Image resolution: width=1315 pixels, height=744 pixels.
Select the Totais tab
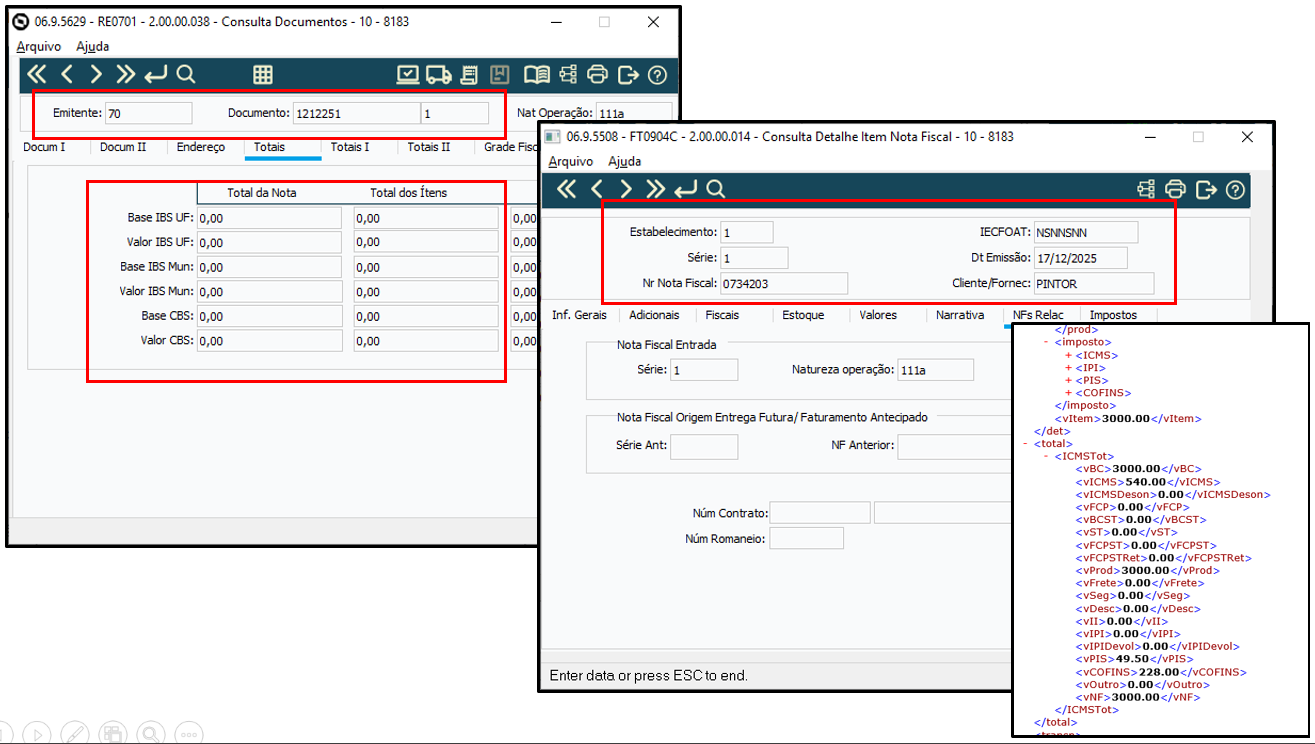[x=269, y=147]
